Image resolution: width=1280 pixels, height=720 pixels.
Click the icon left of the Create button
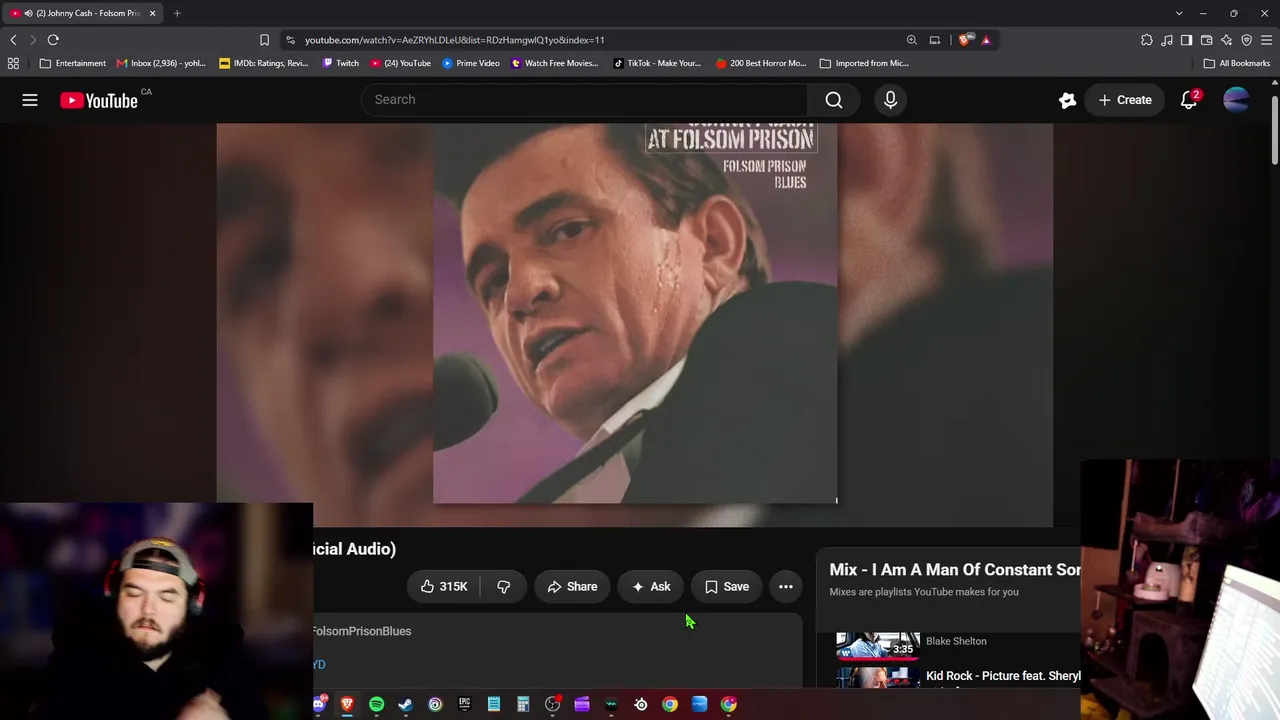pos(1067,100)
